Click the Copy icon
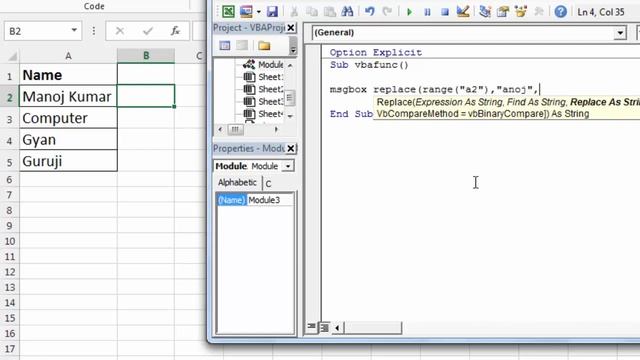 coord(312,11)
